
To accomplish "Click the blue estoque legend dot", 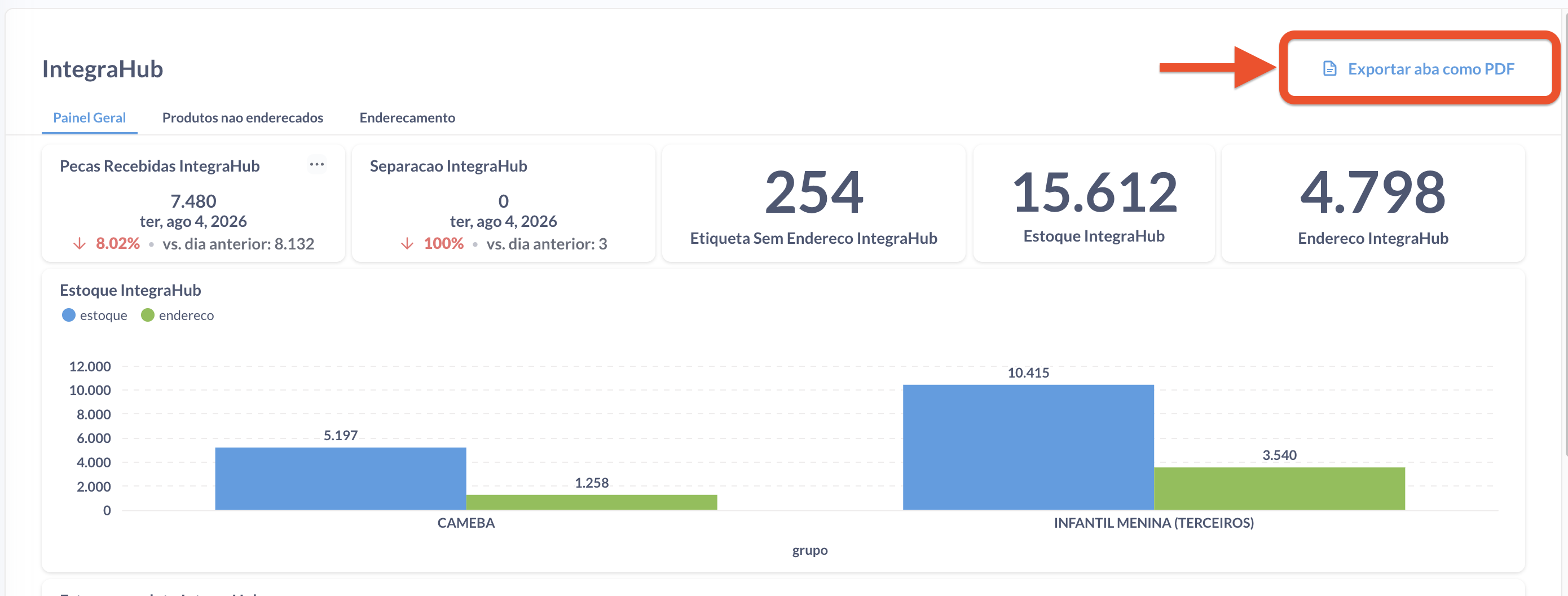I will [69, 315].
